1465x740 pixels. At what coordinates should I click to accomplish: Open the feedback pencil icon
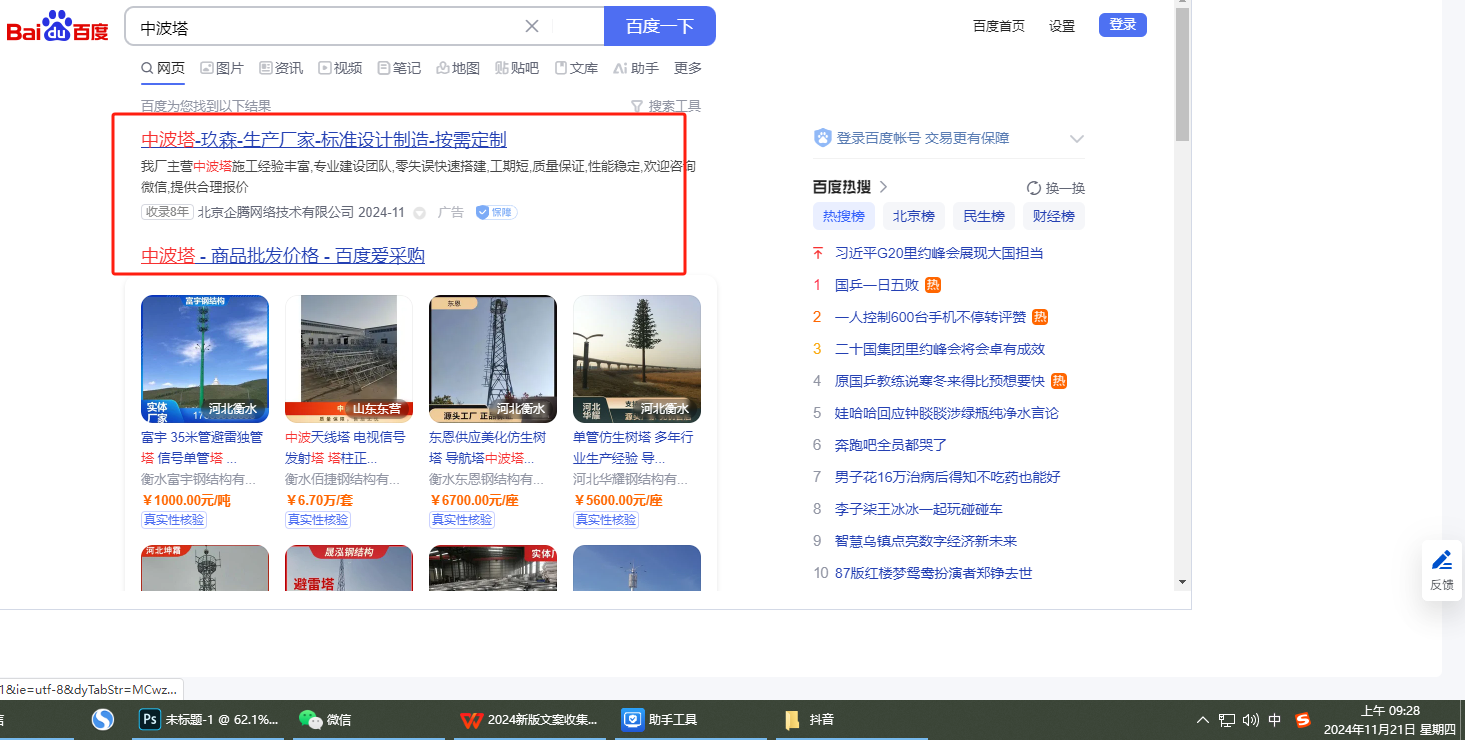1441,560
